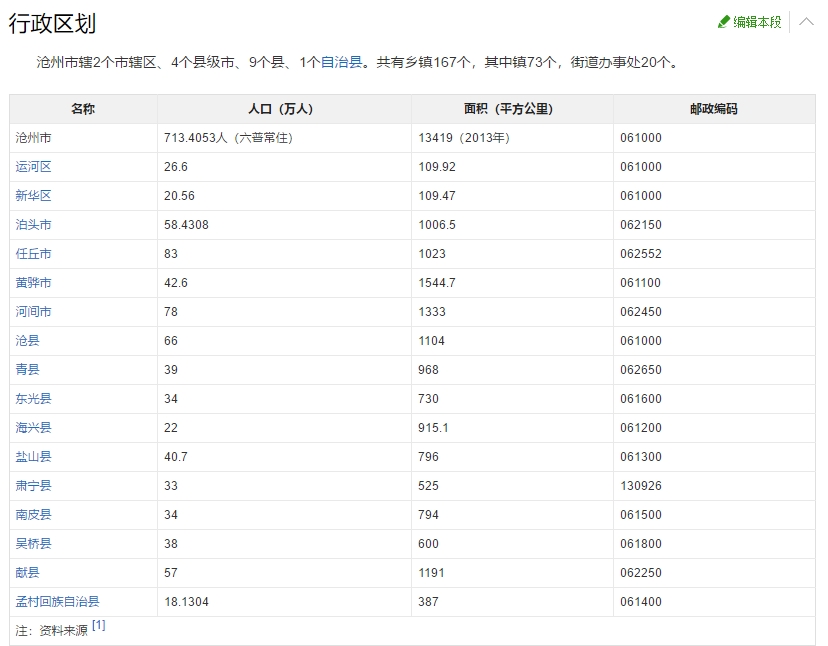Viewport: 828px width, 646px height.
Task: Open the 自治县 link in the intro sentence
Action: point(341,62)
